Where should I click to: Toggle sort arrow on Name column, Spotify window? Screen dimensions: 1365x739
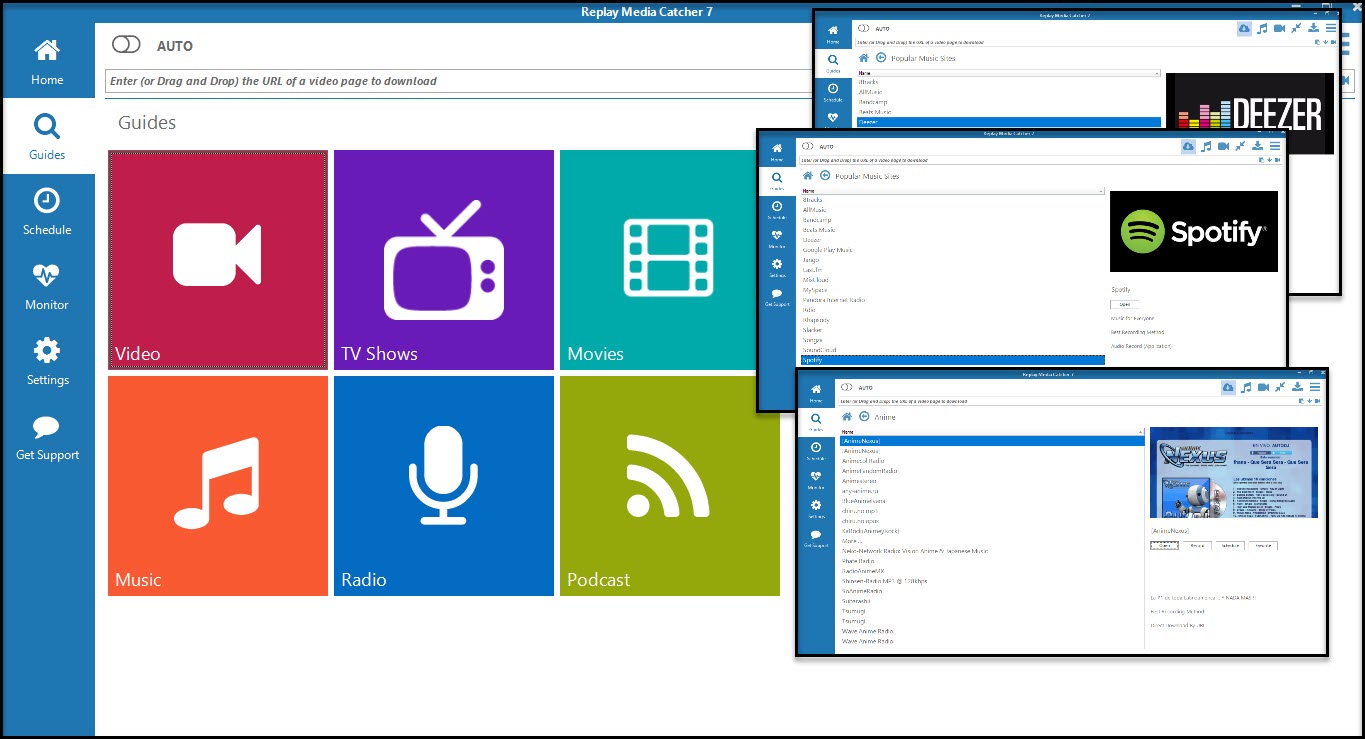(x=1101, y=190)
